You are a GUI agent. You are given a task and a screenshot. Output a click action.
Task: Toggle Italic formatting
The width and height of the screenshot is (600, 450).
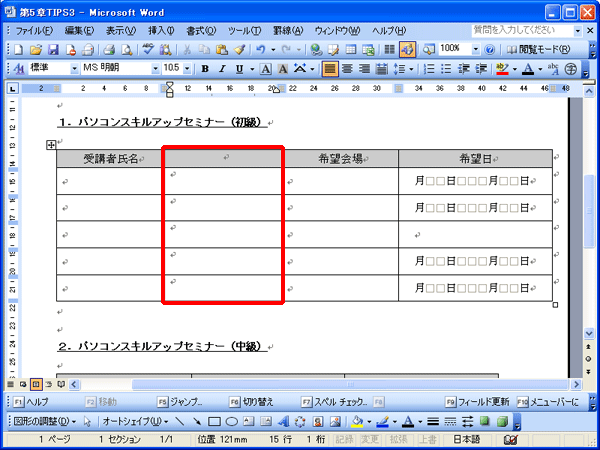pos(222,69)
